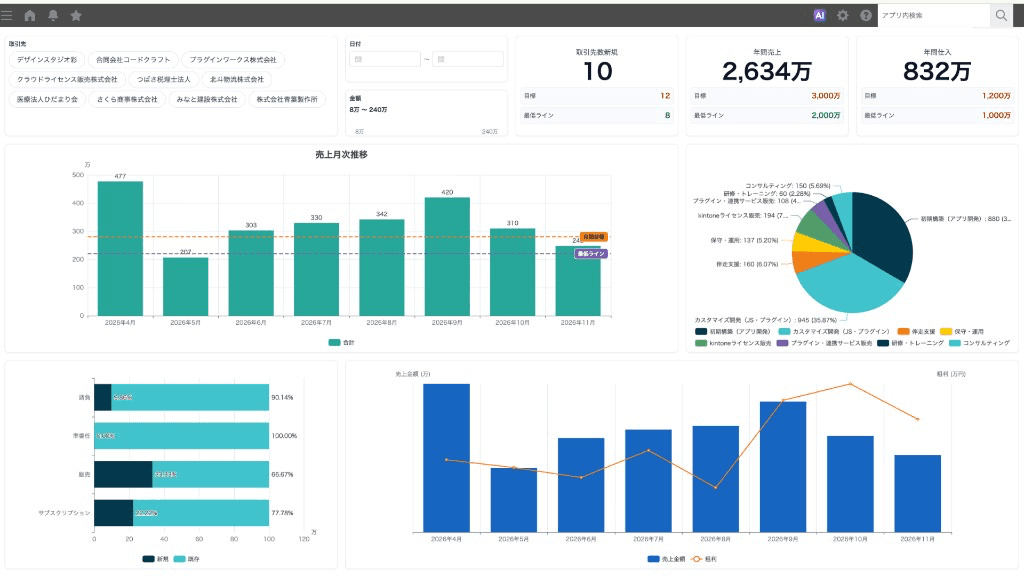This screenshot has height=576, width=1024.
Task: Click the 8万 minimum end of the amount range
Action: (x=359, y=132)
